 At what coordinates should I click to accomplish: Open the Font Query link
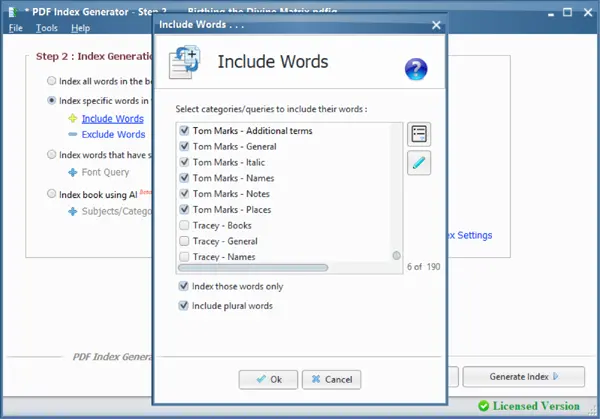coord(106,172)
